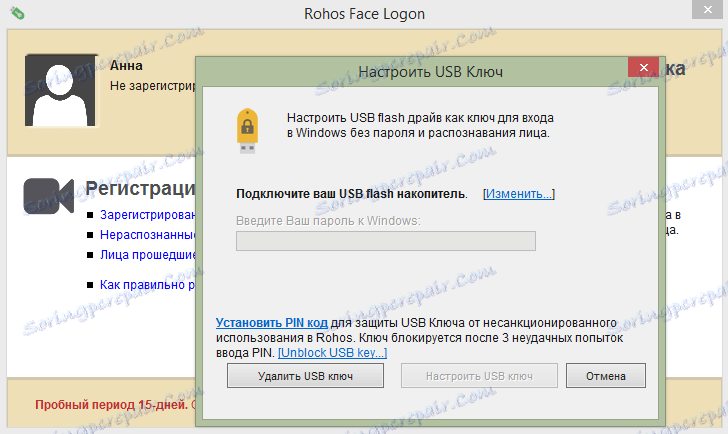Open the Как правильно link in main window
The width and height of the screenshot is (728, 434).
coord(148,285)
